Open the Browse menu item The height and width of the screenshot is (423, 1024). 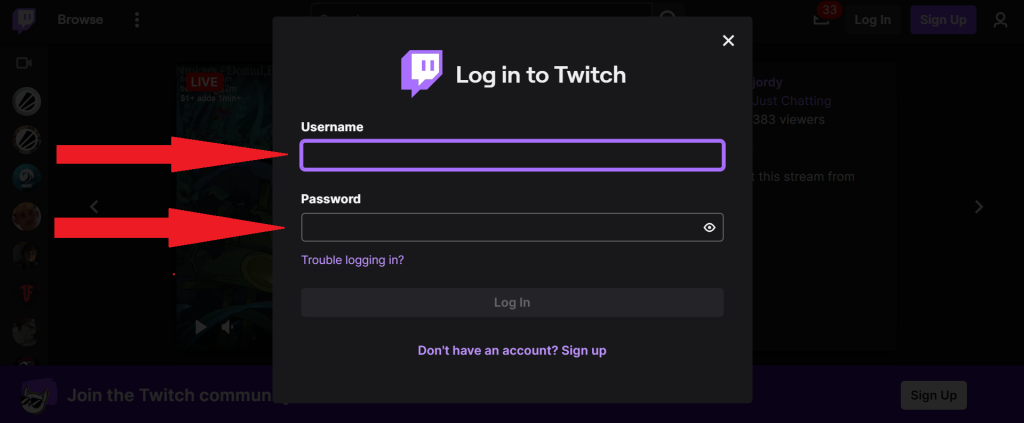tap(80, 20)
